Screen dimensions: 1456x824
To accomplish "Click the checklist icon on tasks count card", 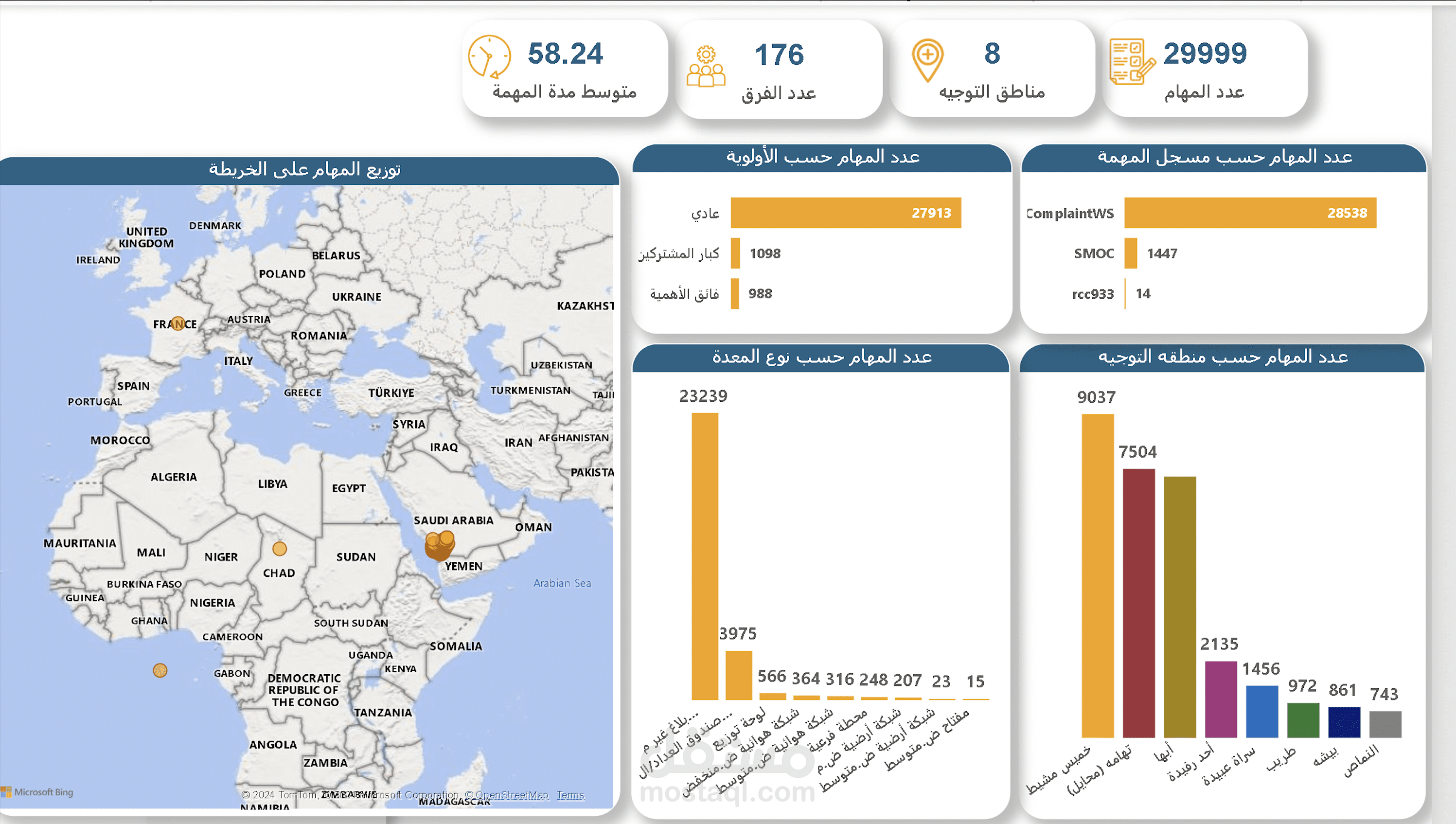I will pyautogui.click(x=1131, y=61).
